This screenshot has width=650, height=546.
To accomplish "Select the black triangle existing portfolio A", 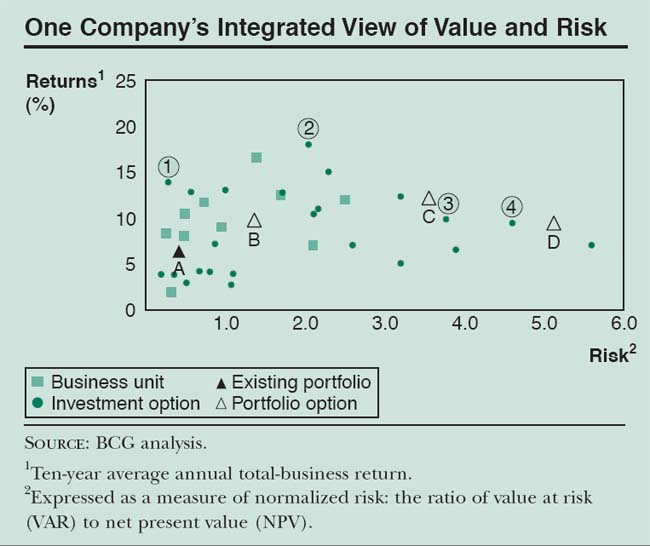I will coord(179,252).
